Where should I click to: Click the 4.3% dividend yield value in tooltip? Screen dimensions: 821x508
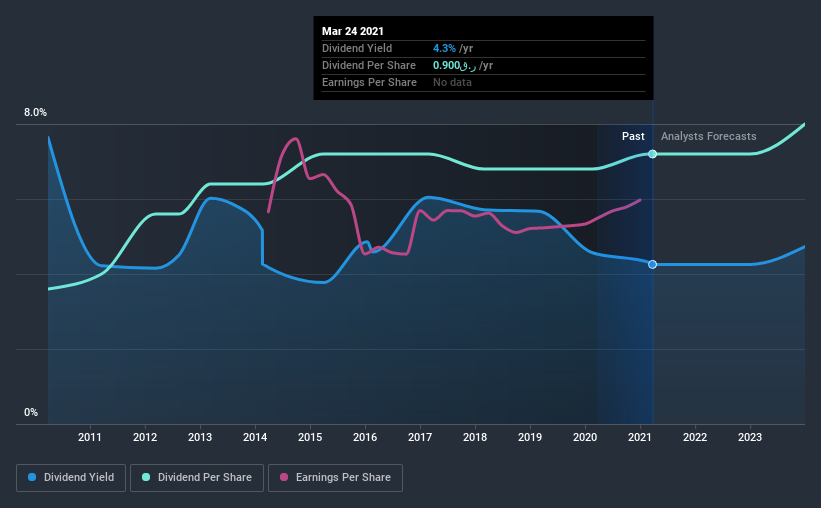(x=444, y=48)
